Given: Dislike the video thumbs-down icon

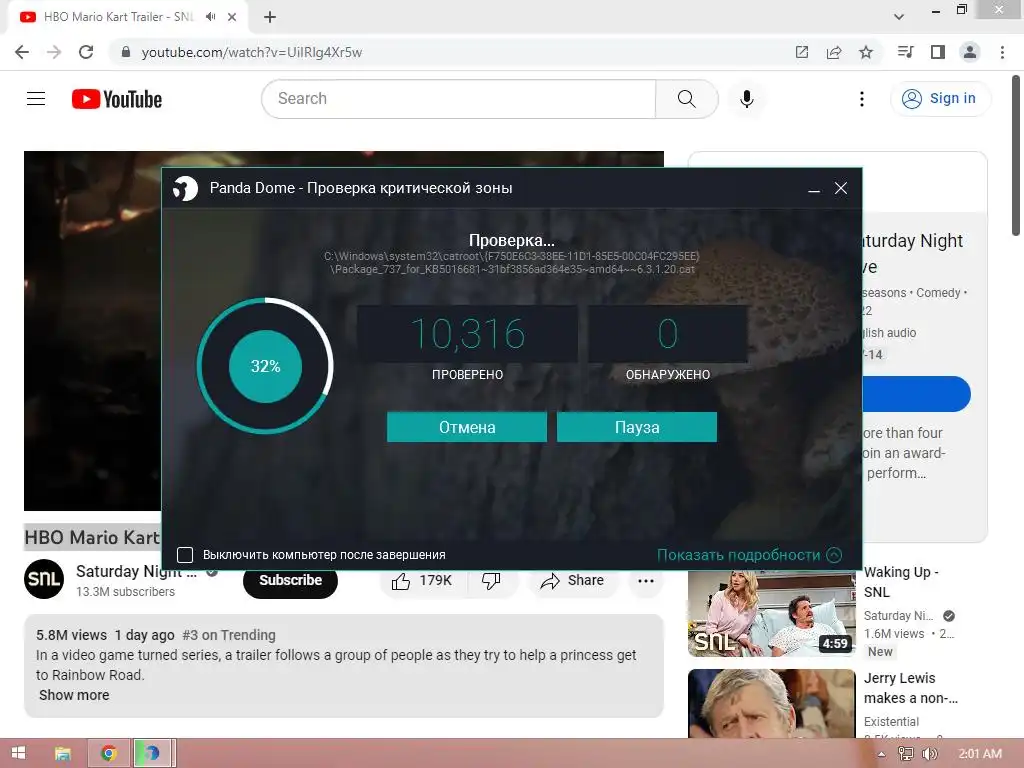Looking at the screenshot, I should coord(491,581).
